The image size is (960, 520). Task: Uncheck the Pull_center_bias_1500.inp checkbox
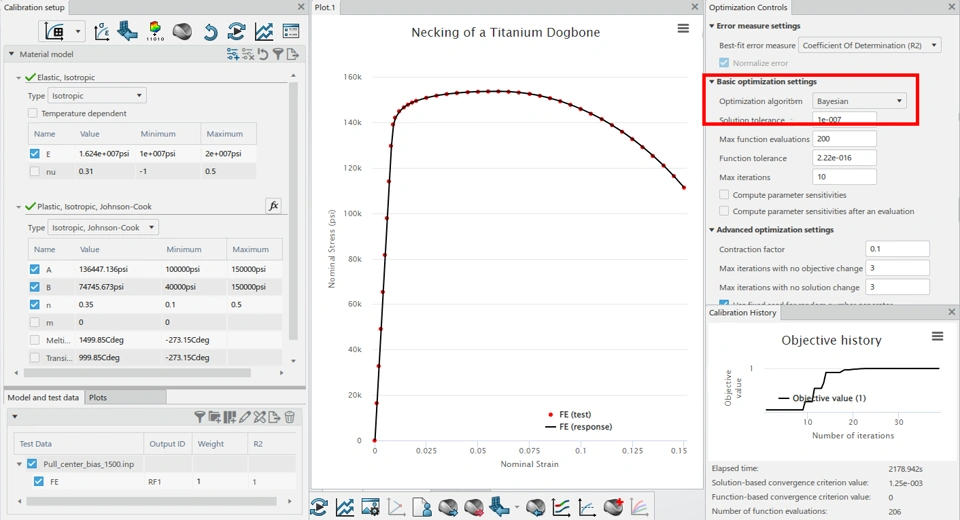[x=32, y=464]
